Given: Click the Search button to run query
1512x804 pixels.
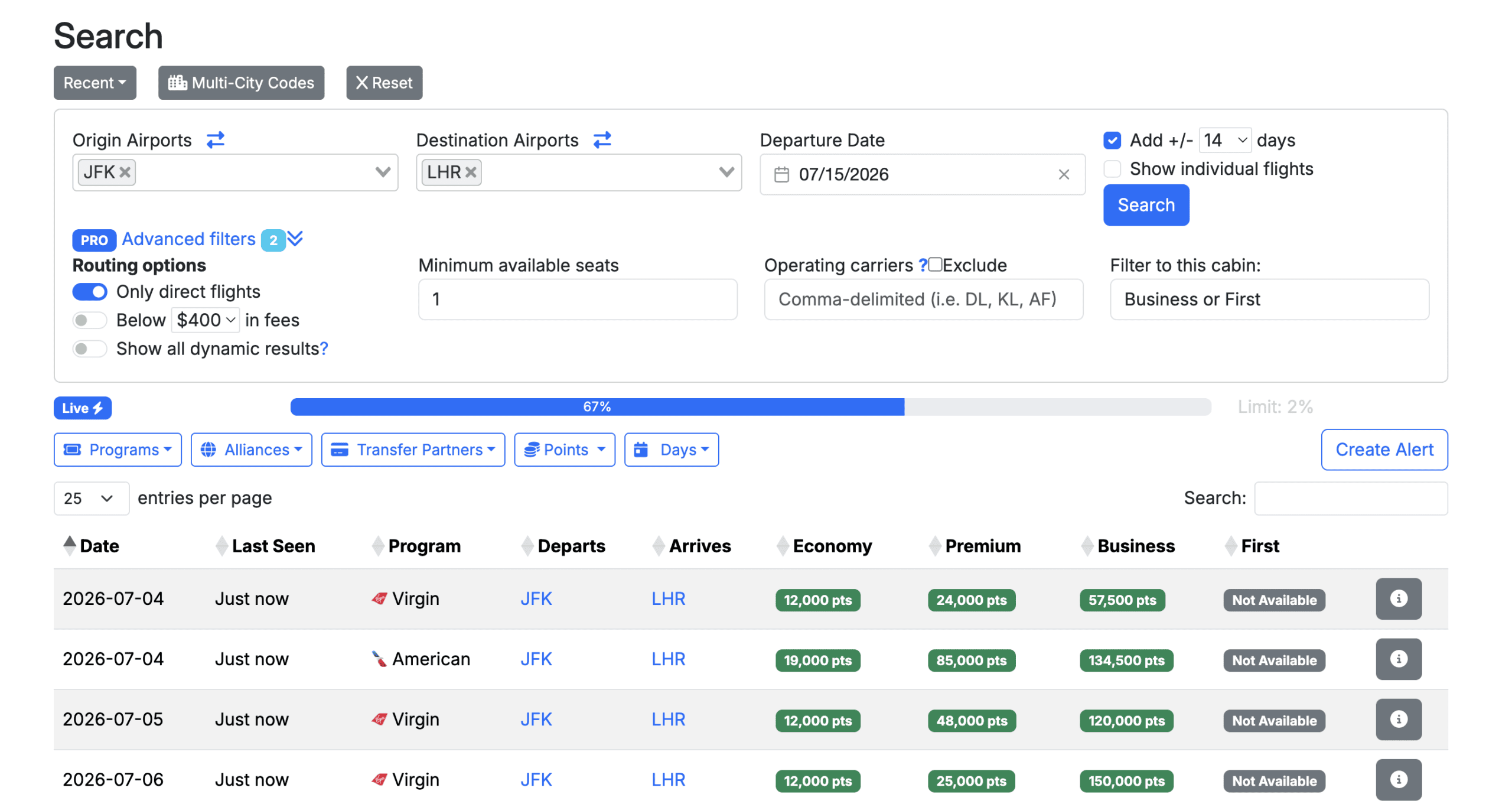Looking at the screenshot, I should click(x=1145, y=205).
